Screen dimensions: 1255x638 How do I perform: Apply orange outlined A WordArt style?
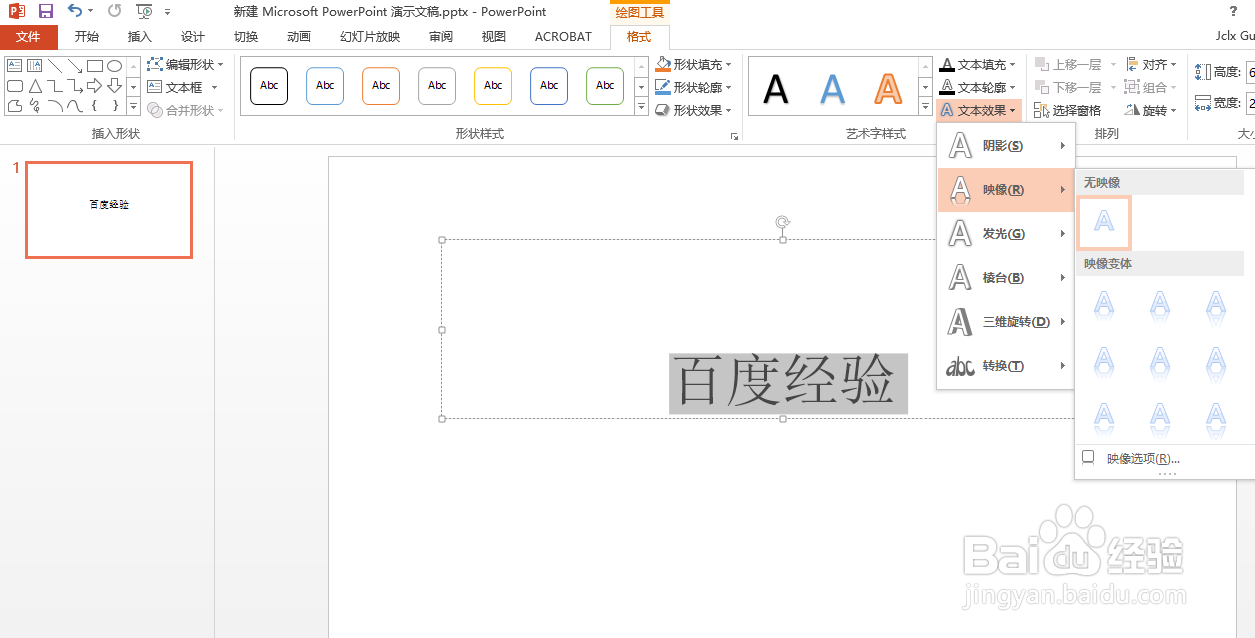tap(888, 89)
